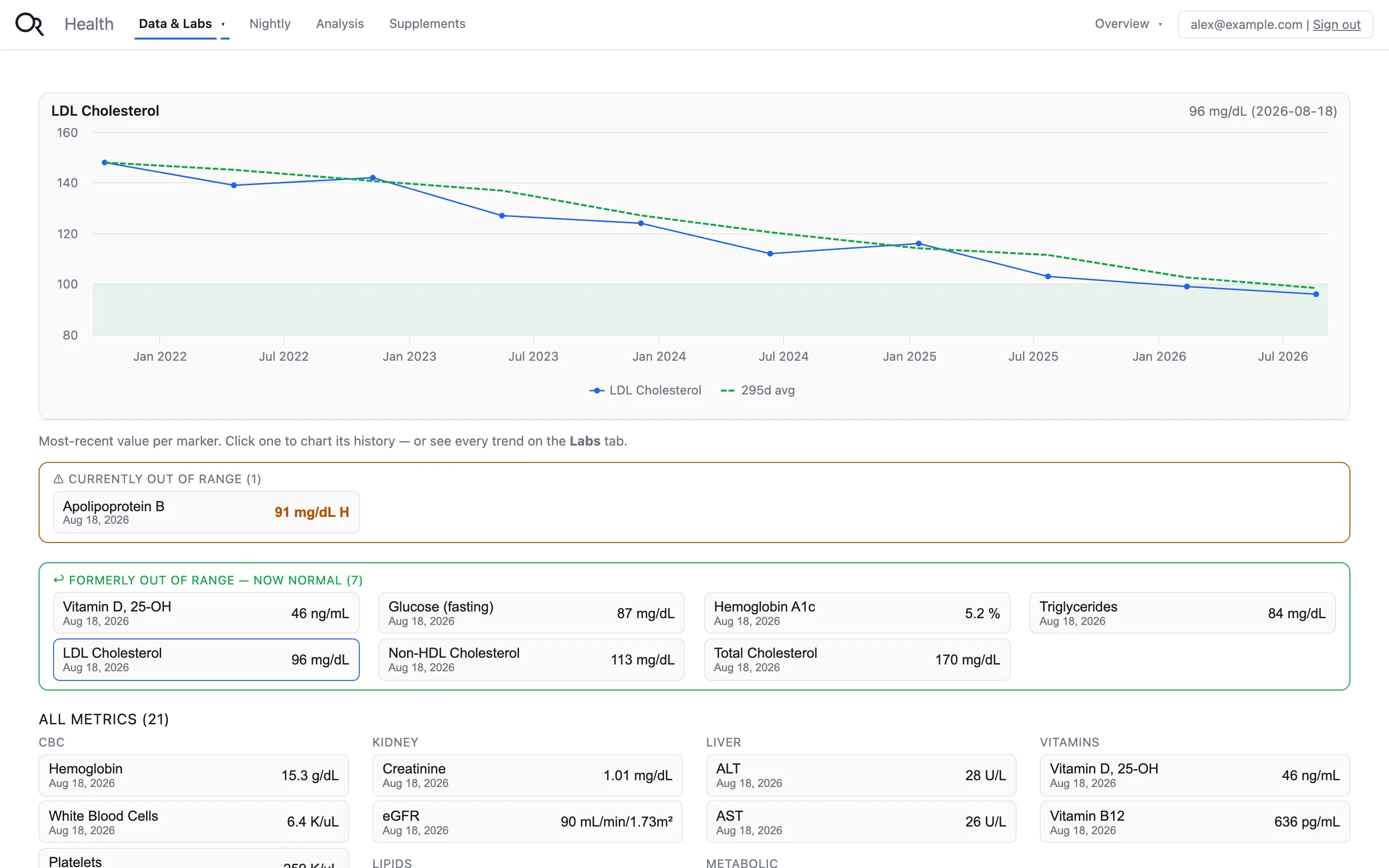The width and height of the screenshot is (1389, 868).
Task: Select the Total Cholesterol card
Action: click(x=857, y=660)
